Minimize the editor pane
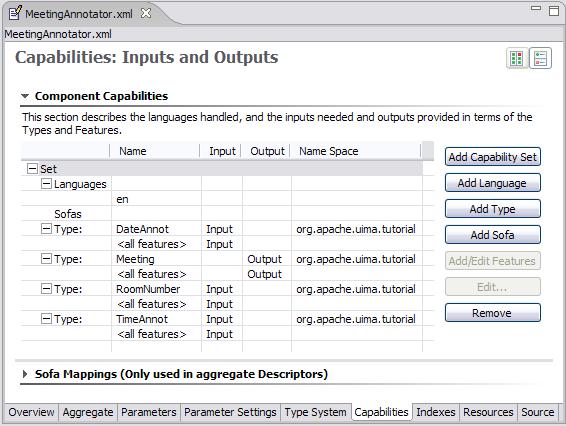The image size is (566, 426). [536, 8]
